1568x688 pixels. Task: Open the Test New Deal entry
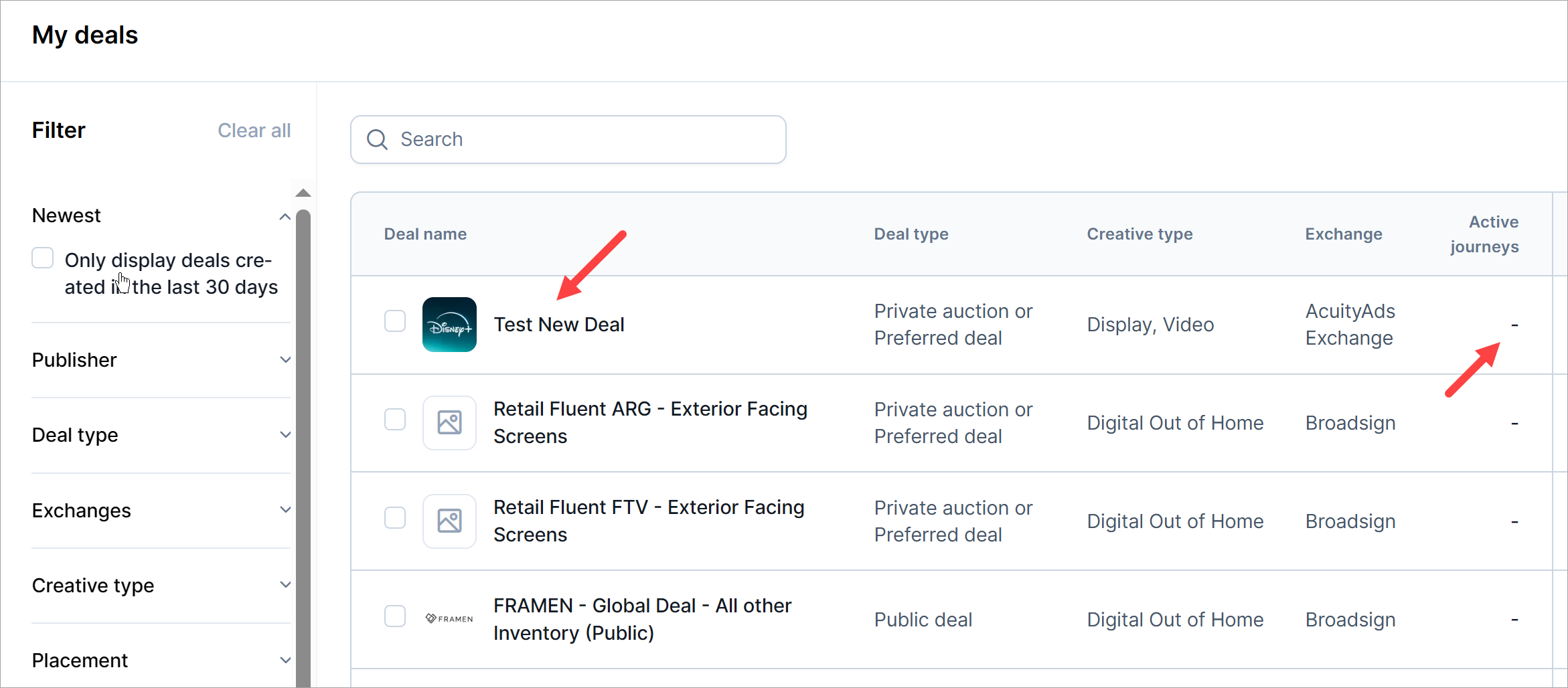(558, 325)
